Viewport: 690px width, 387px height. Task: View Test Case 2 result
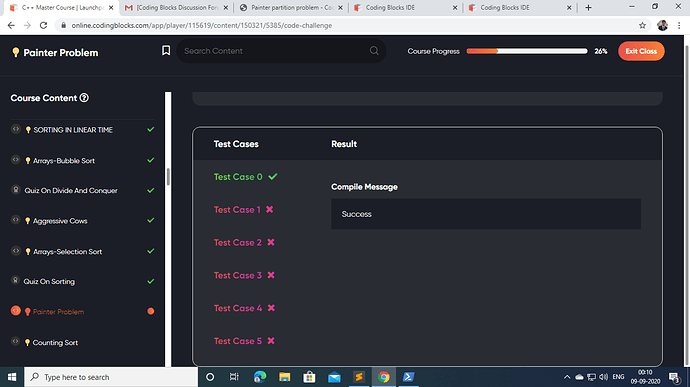click(x=238, y=243)
